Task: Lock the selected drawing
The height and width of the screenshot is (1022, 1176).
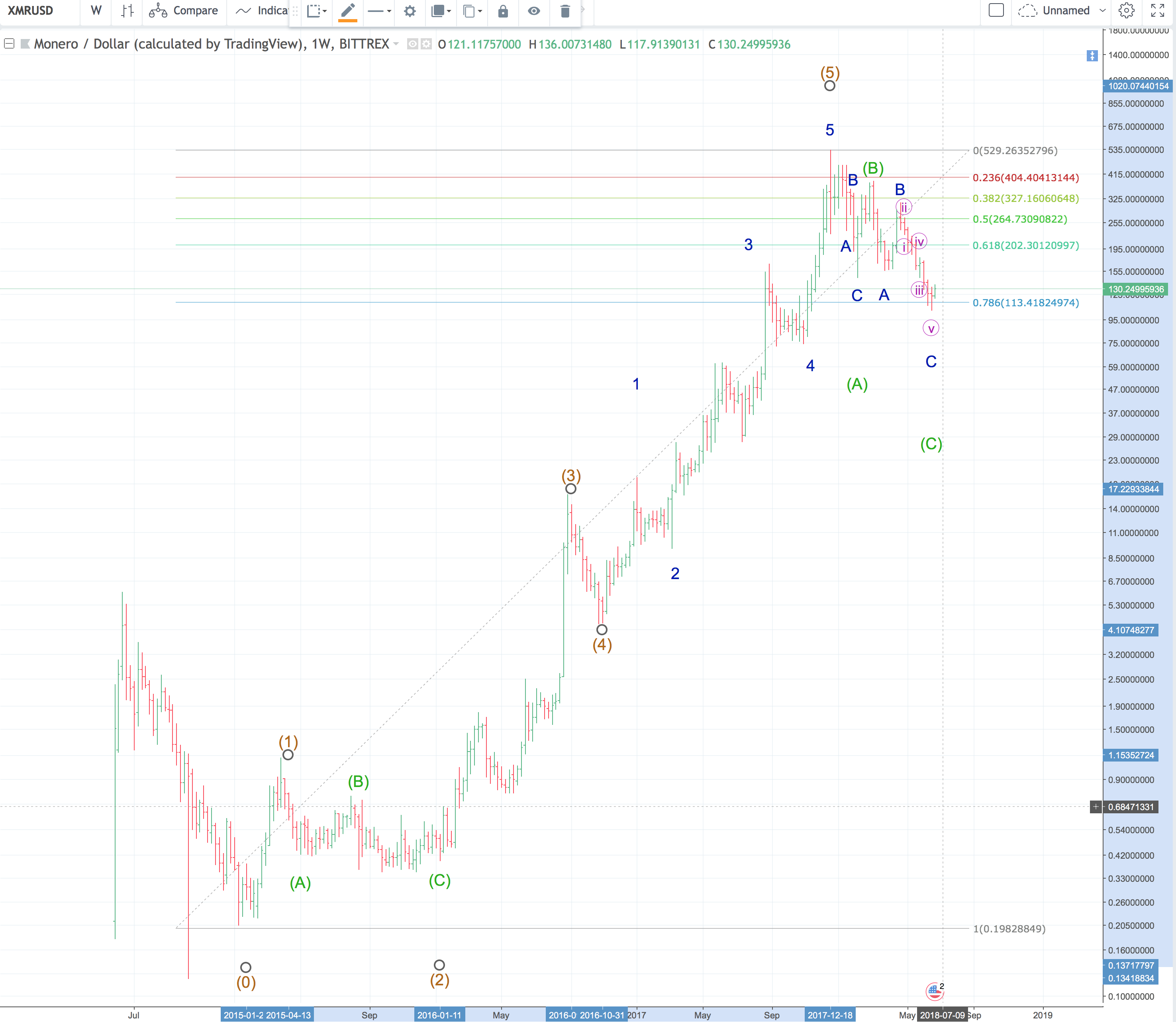Action: point(502,11)
